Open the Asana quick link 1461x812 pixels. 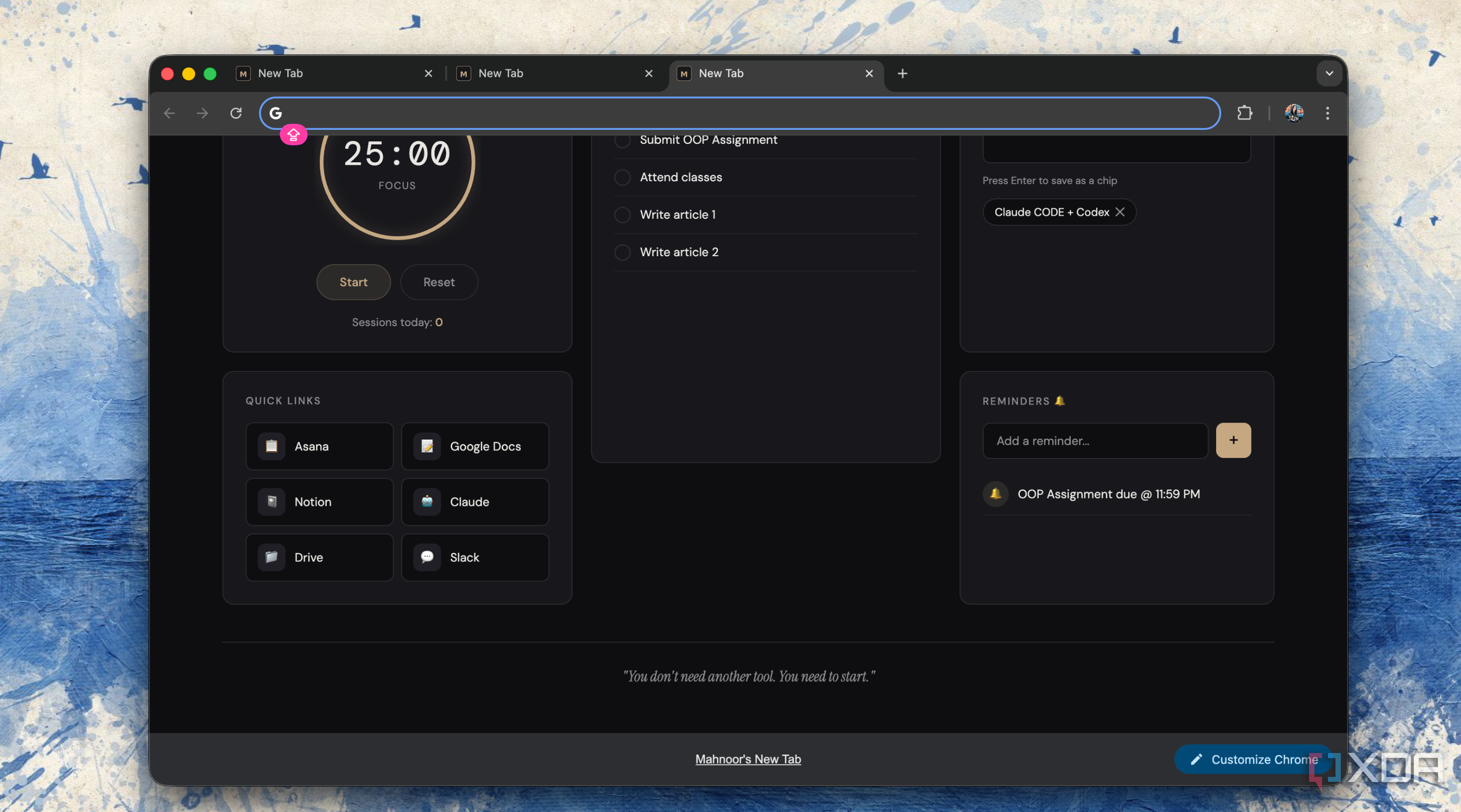[319, 446]
